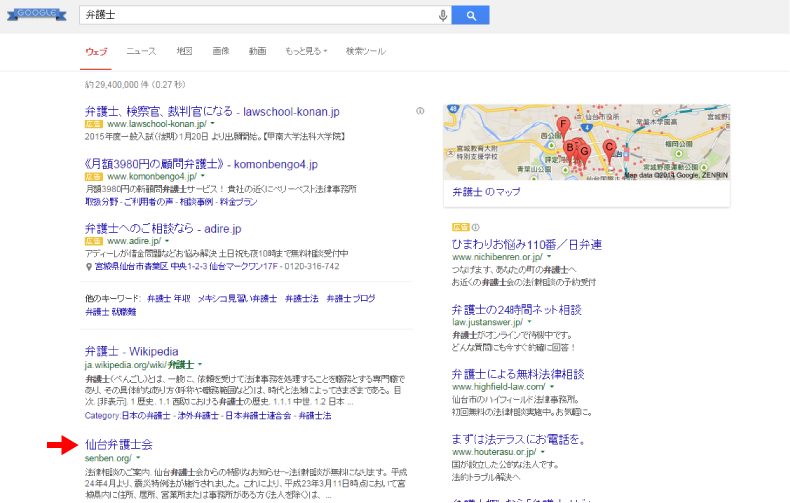Expand arrow next to www.lawschool-konan.jp URL
This screenshot has height=503, width=790.
[213, 123]
